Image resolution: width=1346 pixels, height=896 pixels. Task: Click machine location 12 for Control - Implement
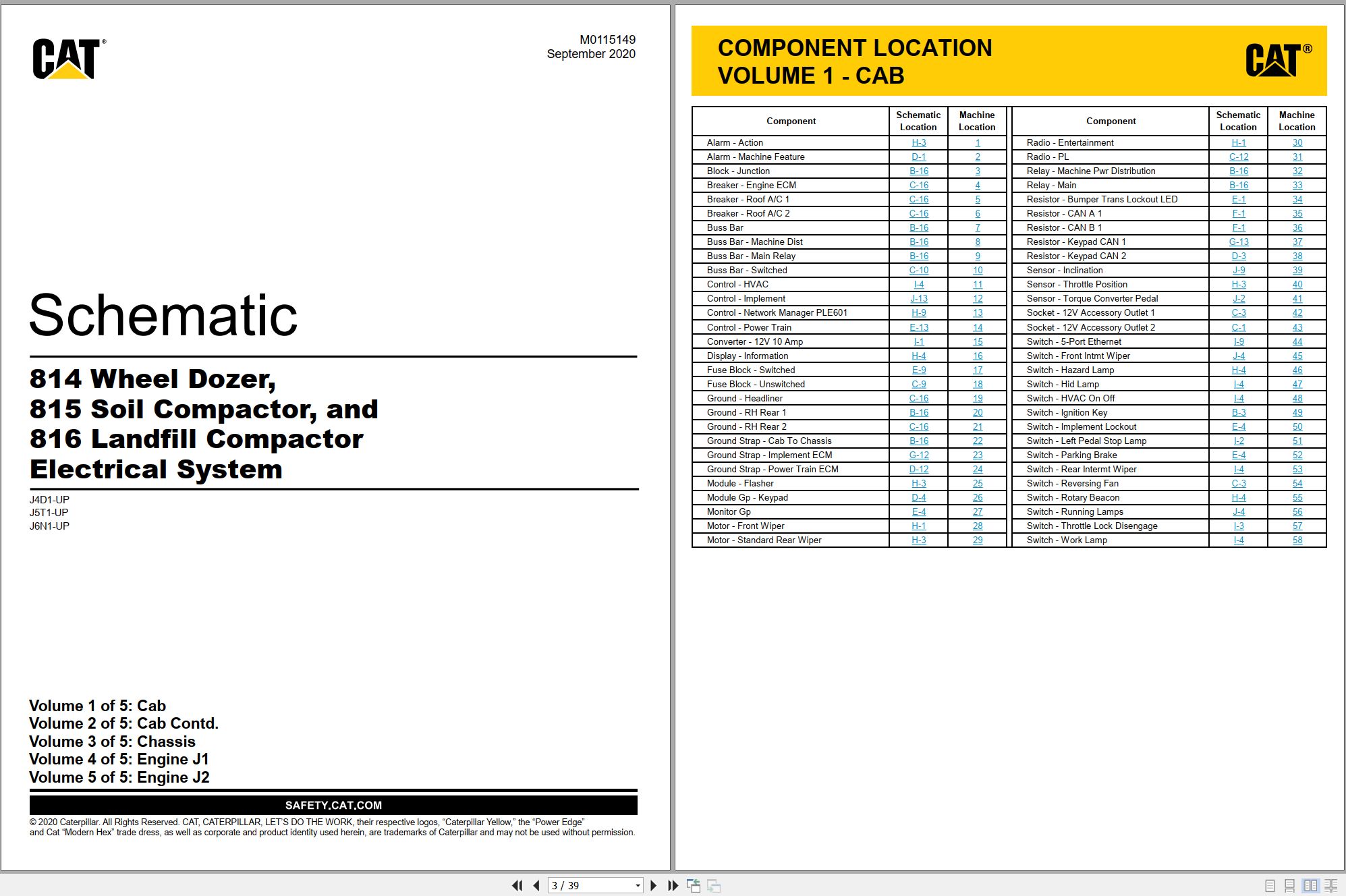[x=977, y=298]
